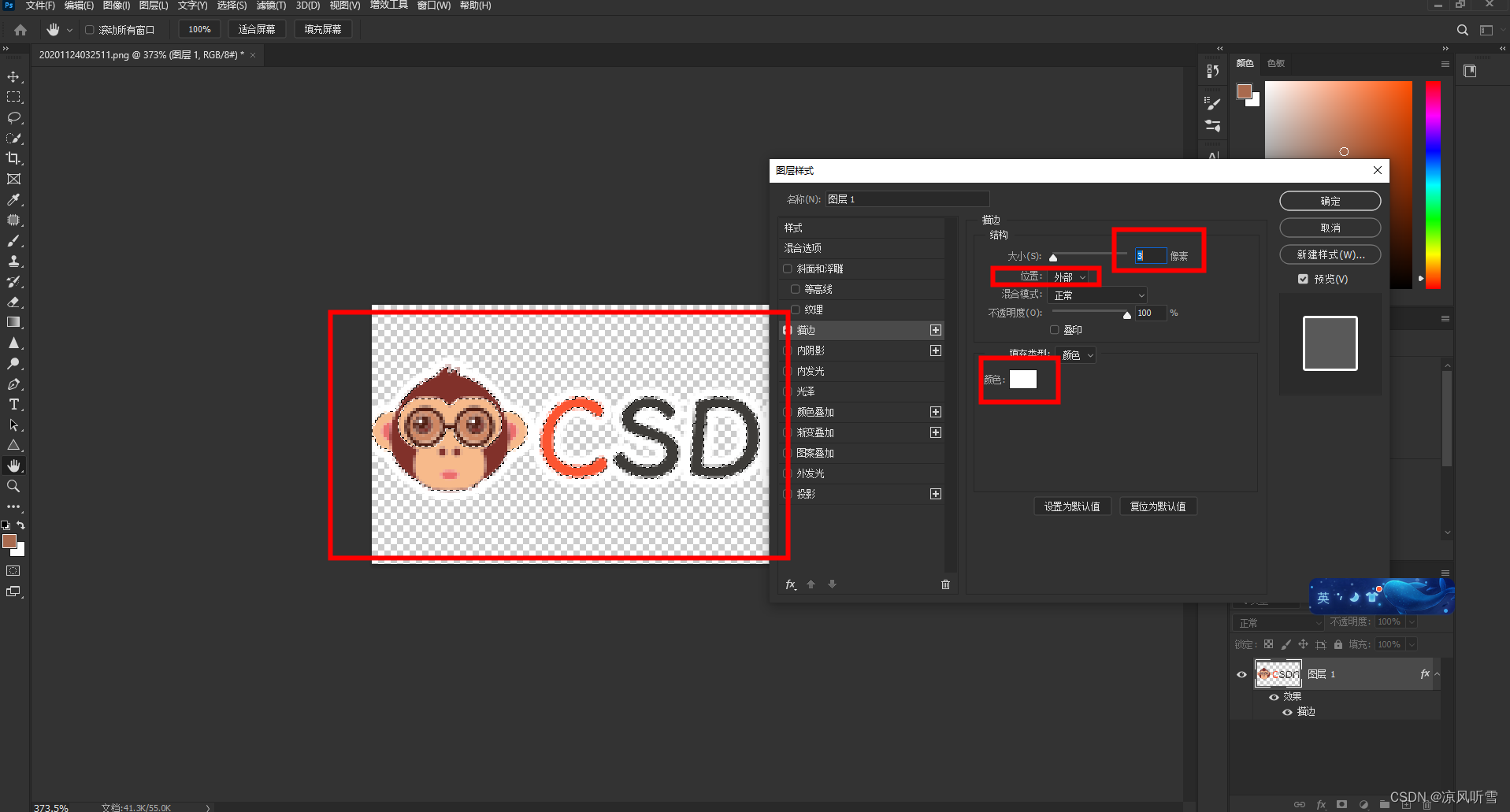Select the Path Selection tool

point(13,425)
